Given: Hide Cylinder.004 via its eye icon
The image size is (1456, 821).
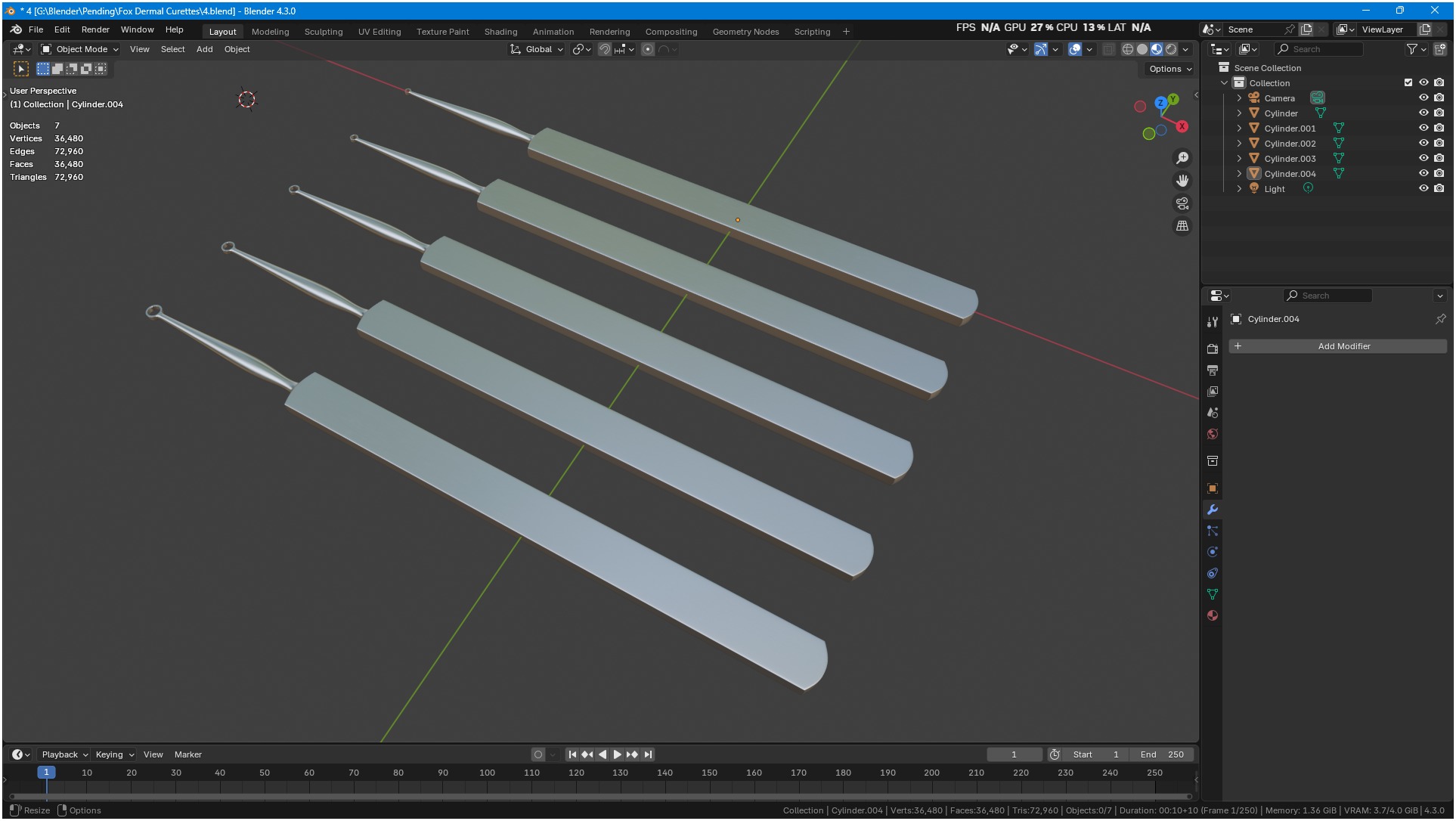Looking at the screenshot, I should [x=1423, y=173].
